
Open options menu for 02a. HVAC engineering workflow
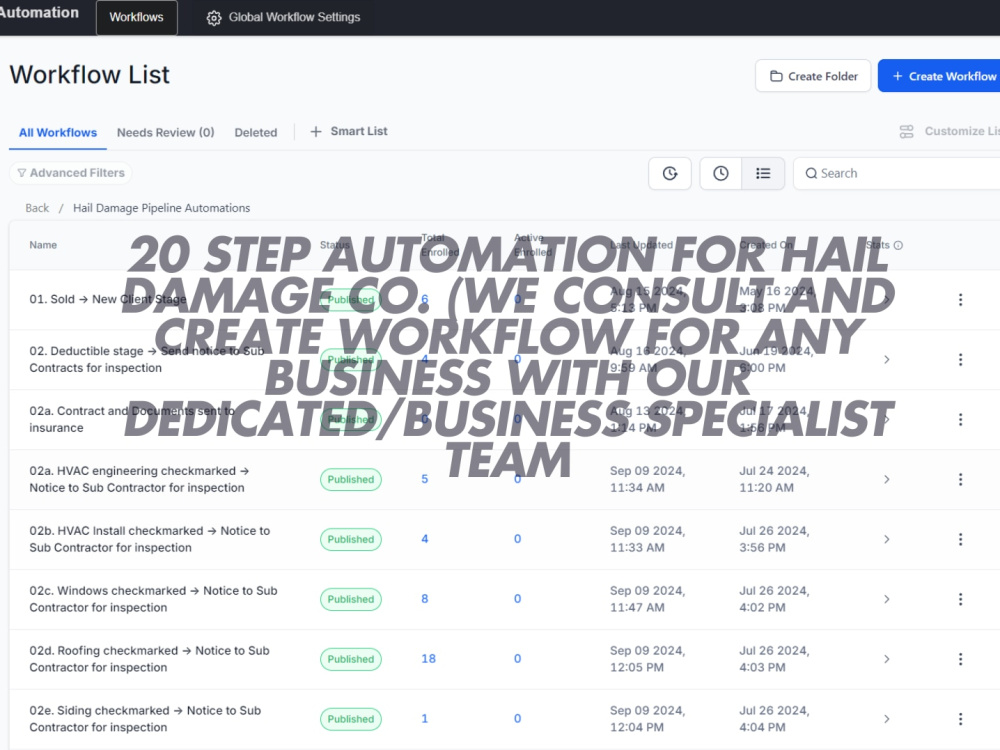pos(960,480)
